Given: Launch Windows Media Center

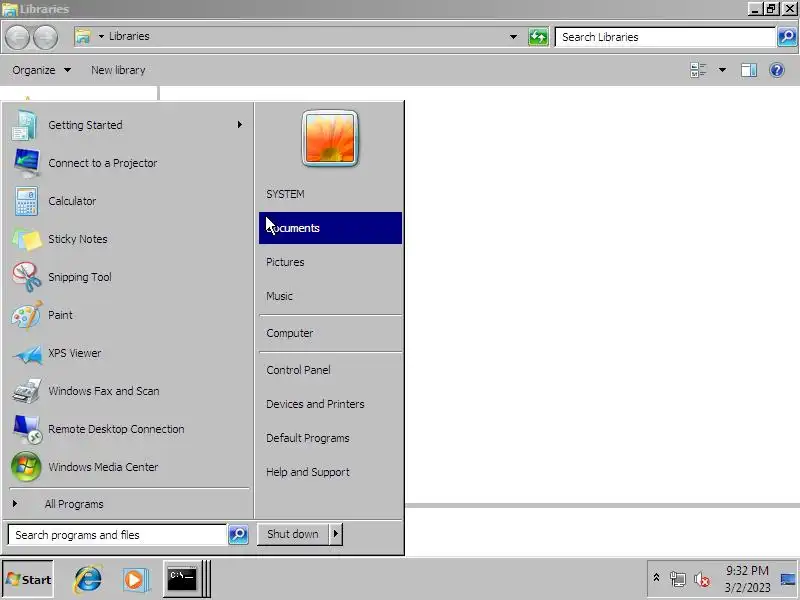Looking at the screenshot, I should click(x=127, y=467).
